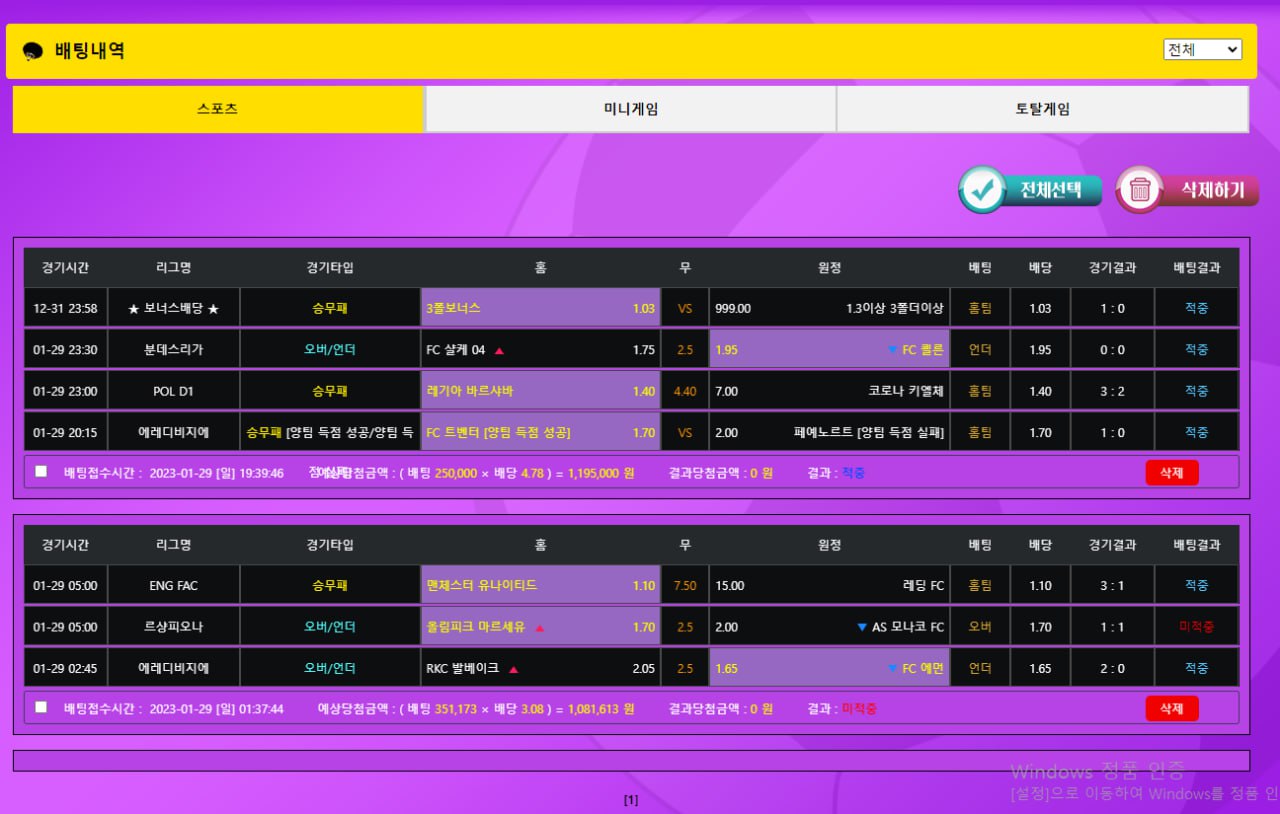
Task: Click page number [1] at the bottom
Action: pyautogui.click(x=631, y=800)
